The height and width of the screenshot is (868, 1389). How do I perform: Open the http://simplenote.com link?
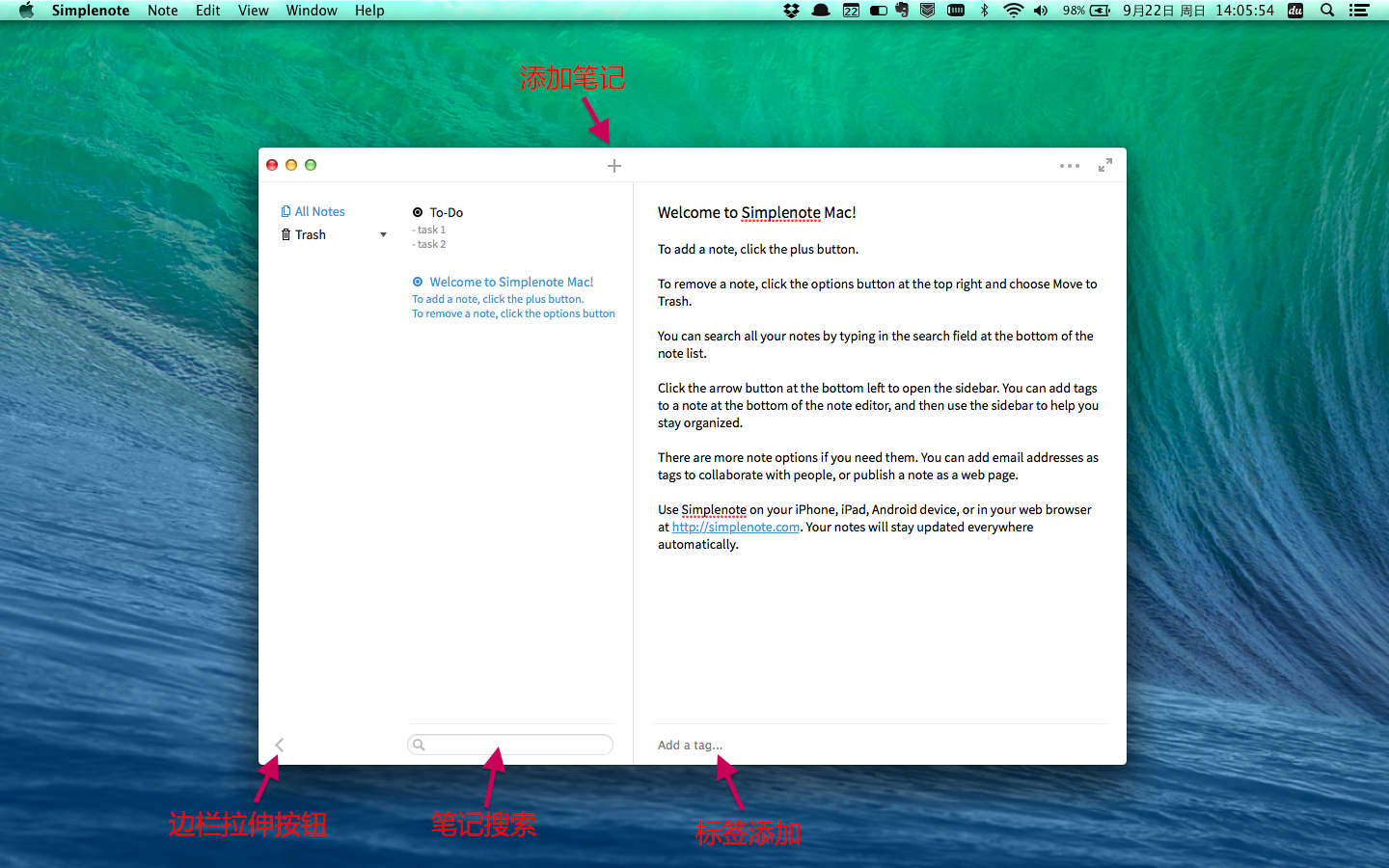[736, 527]
